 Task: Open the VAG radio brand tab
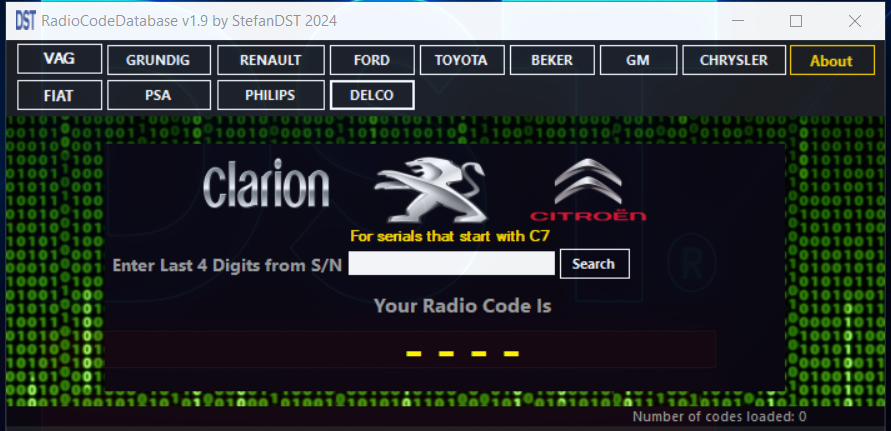pyautogui.click(x=60, y=59)
